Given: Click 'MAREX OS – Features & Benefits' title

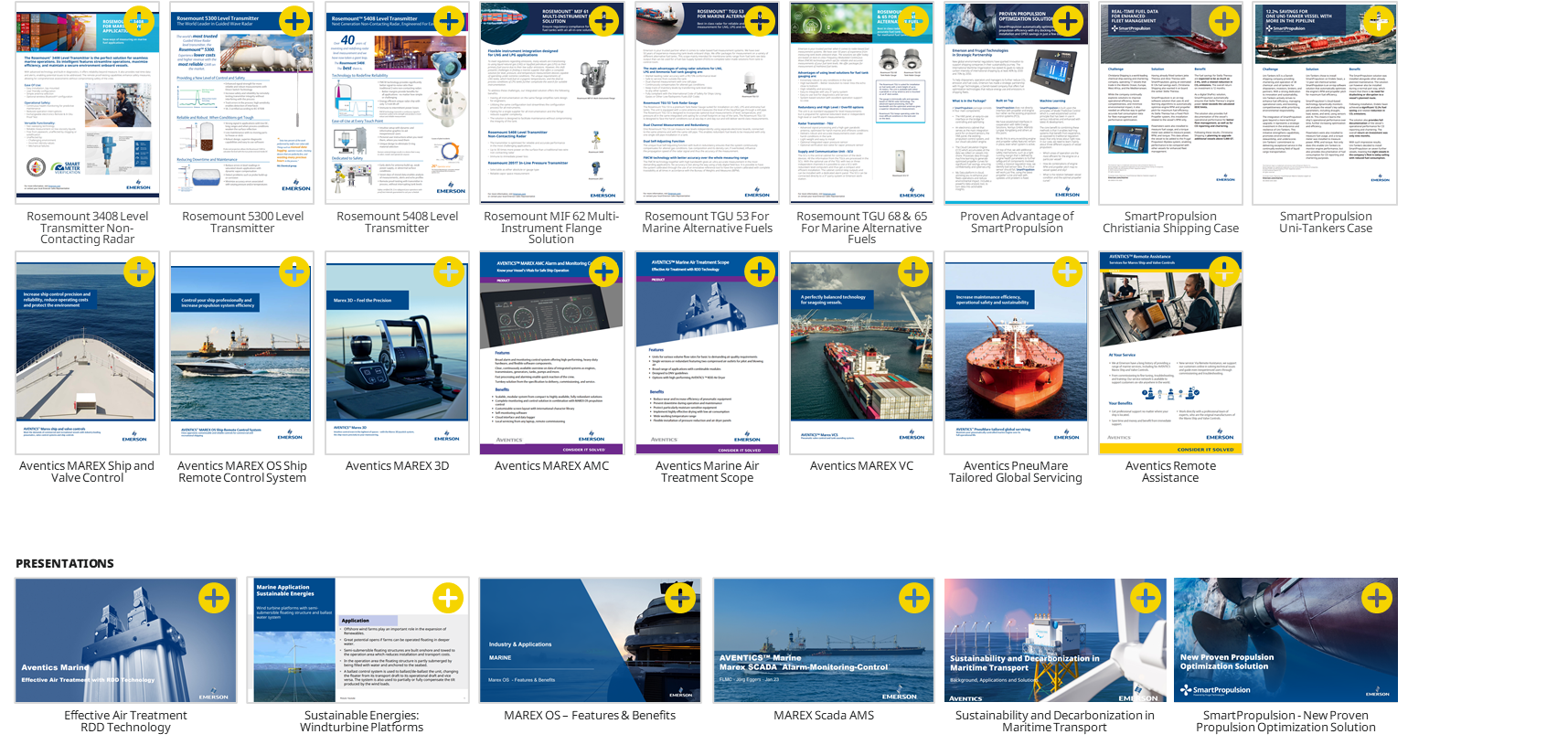Looking at the screenshot, I should pos(590,716).
